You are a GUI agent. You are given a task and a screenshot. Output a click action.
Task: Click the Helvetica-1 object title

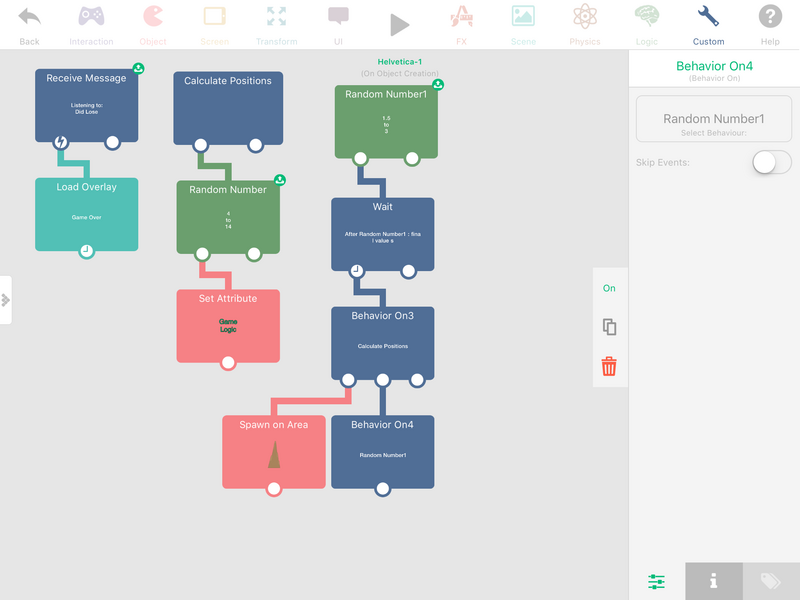coord(399,62)
